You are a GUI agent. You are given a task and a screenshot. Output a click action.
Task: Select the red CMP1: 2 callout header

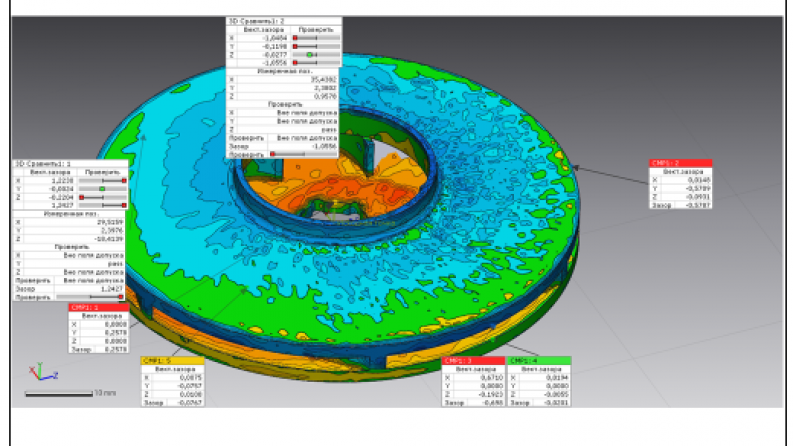[680, 162]
